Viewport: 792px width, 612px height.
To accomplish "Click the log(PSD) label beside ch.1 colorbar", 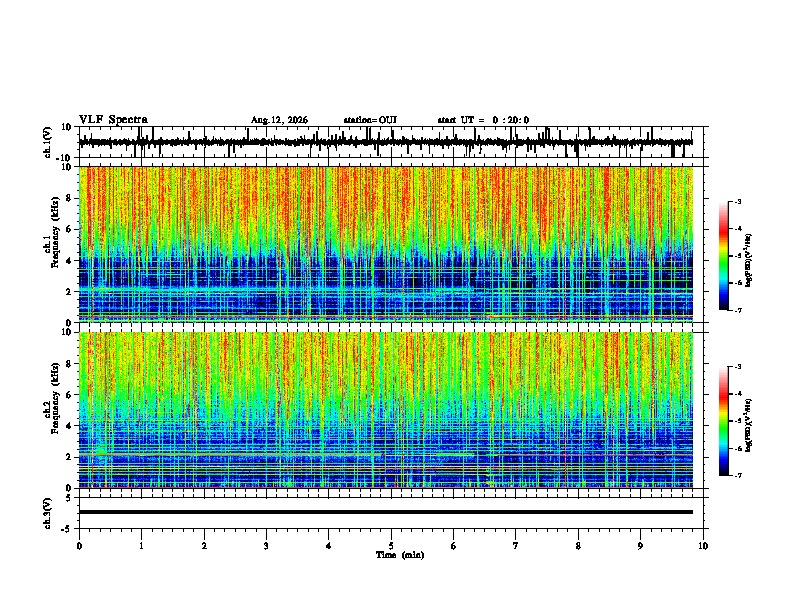I will [x=749, y=260].
